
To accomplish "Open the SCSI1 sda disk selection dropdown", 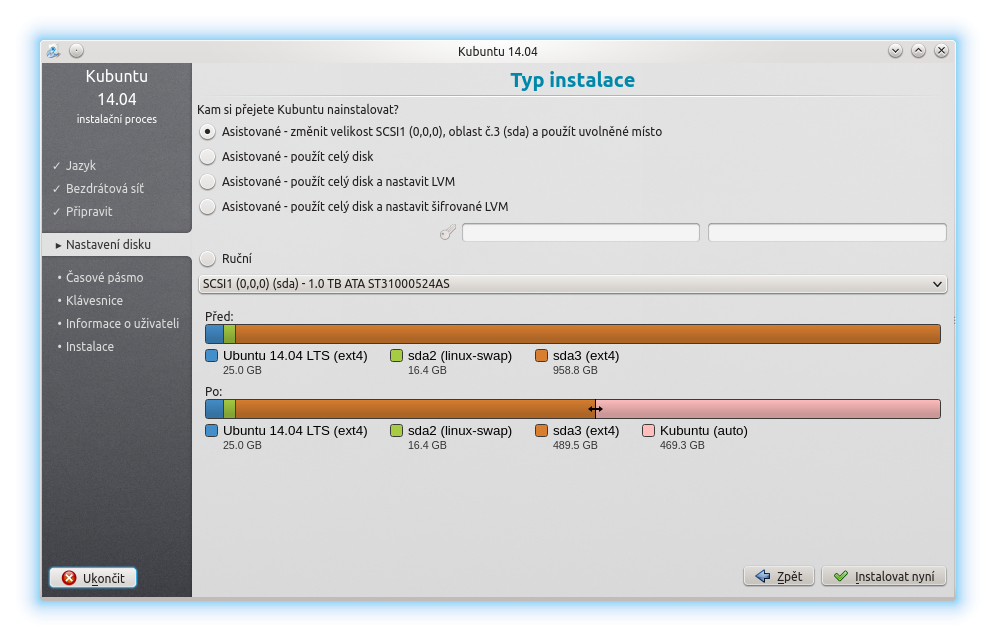I will click(572, 284).
